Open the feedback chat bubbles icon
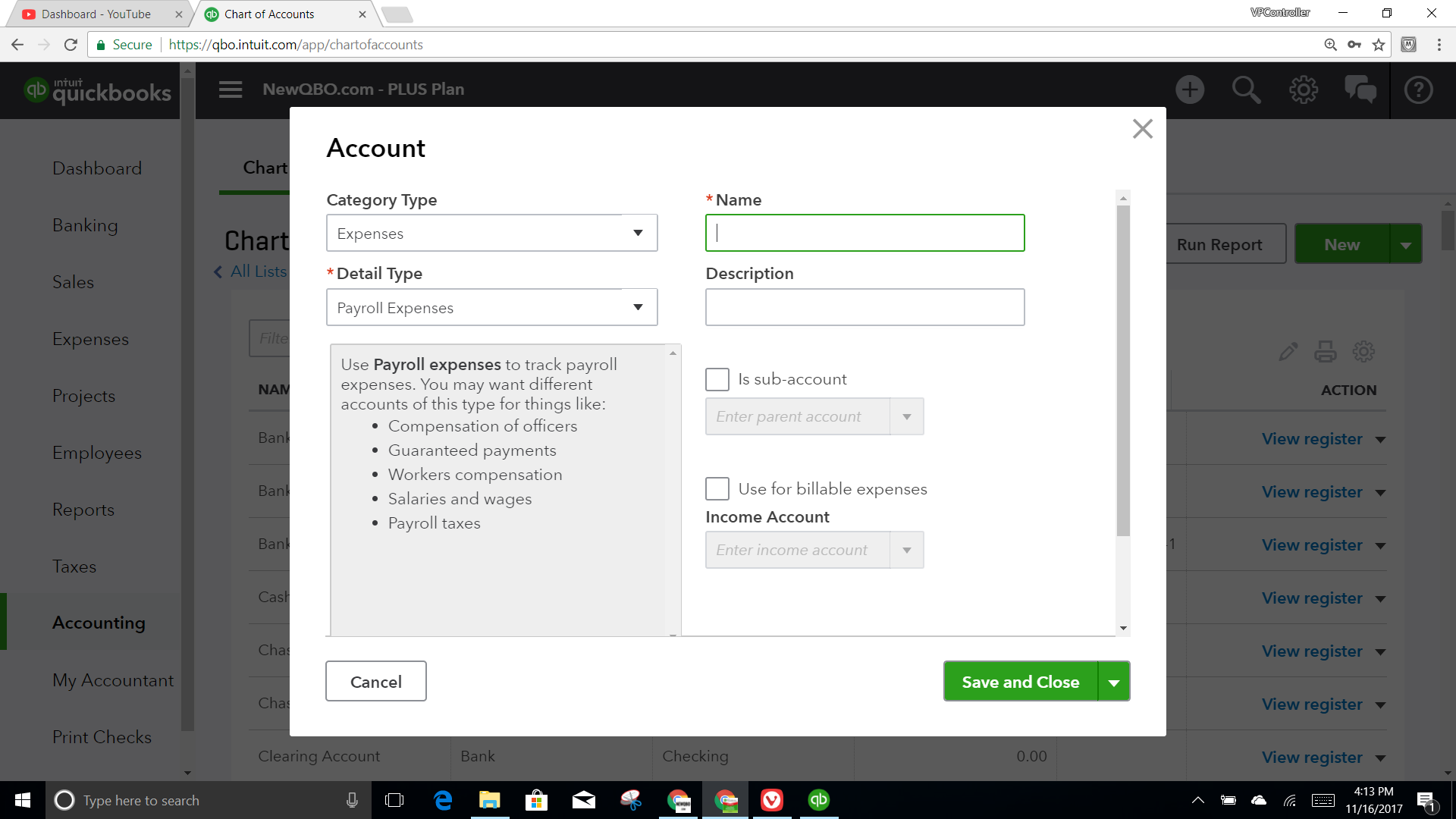1456x819 pixels. pos(1360,89)
